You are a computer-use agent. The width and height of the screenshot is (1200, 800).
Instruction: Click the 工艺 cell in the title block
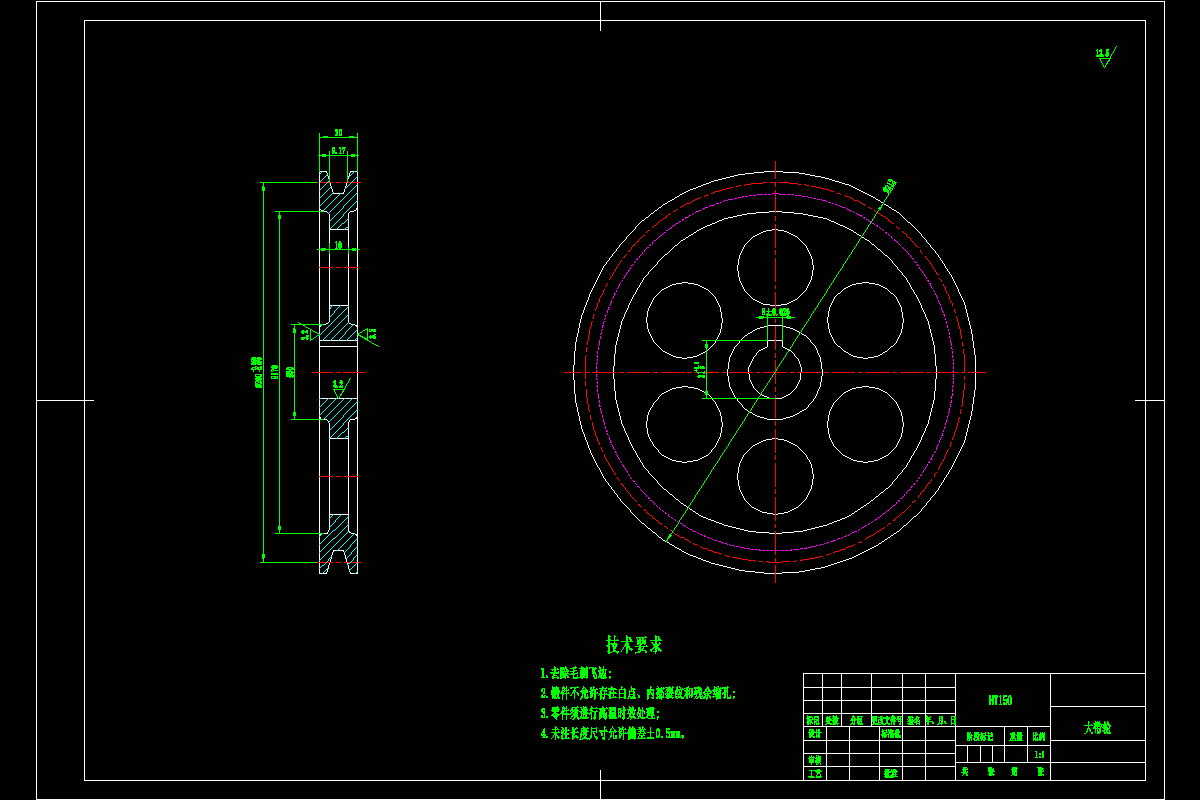pos(814,773)
